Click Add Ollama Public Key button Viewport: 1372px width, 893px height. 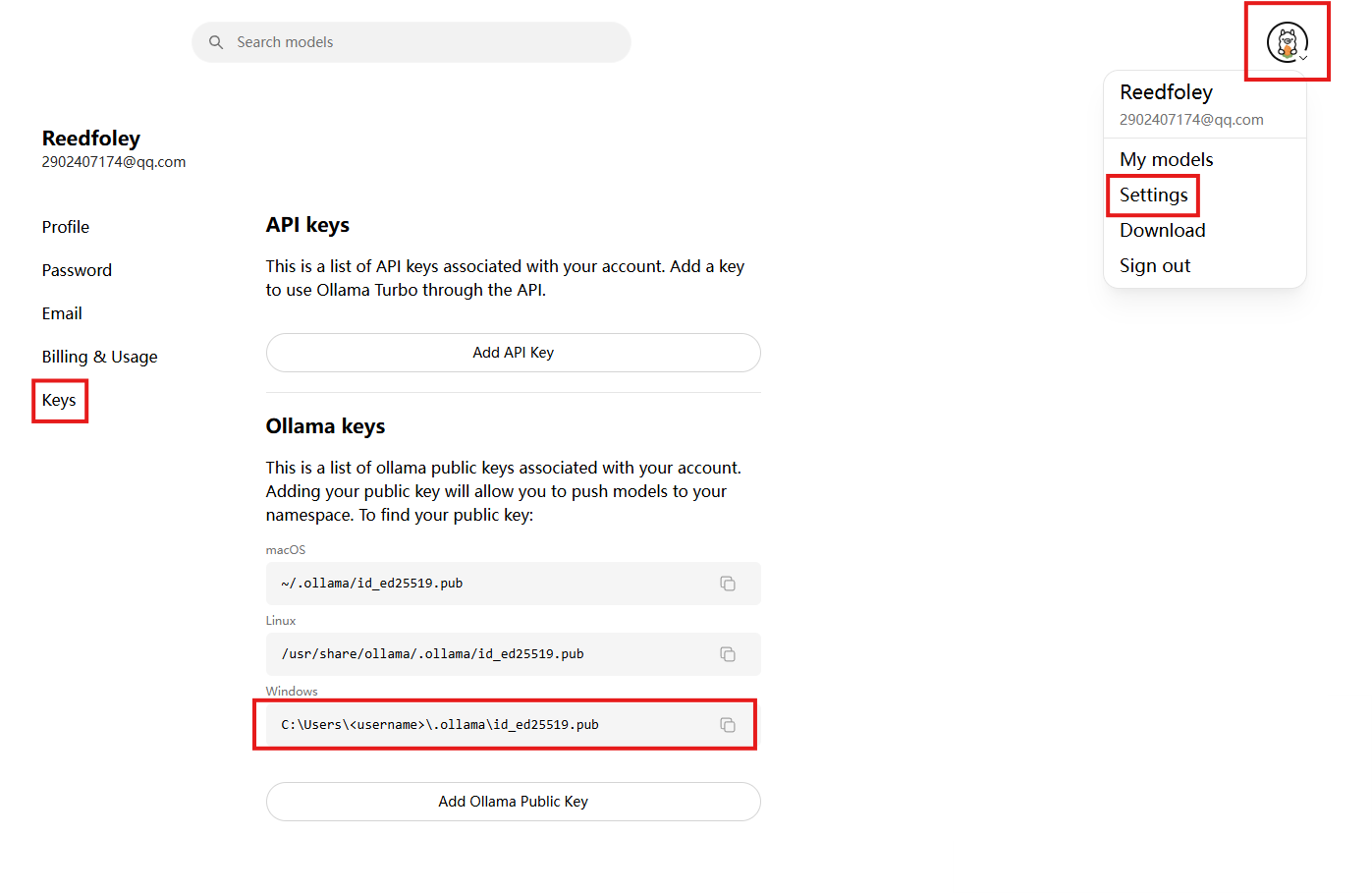pyautogui.click(x=514, y=802)
